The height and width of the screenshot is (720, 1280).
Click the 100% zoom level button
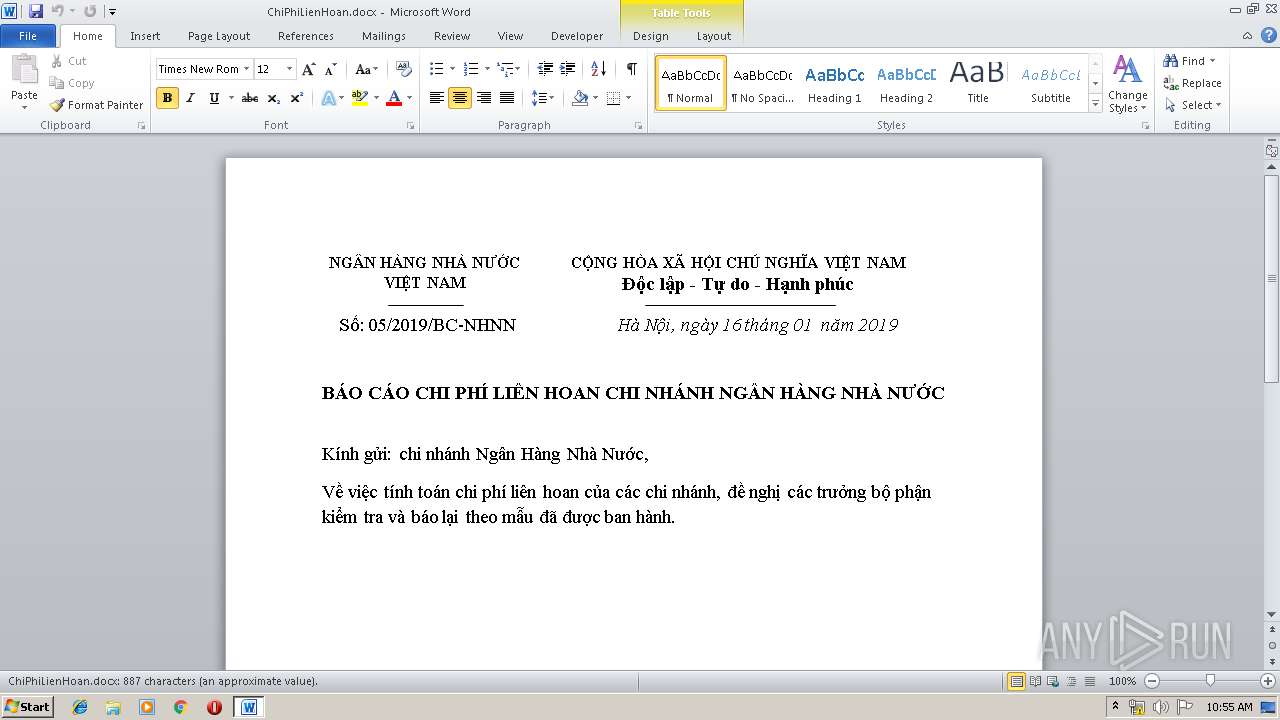pyautogui.click(x=1123, y=681)
